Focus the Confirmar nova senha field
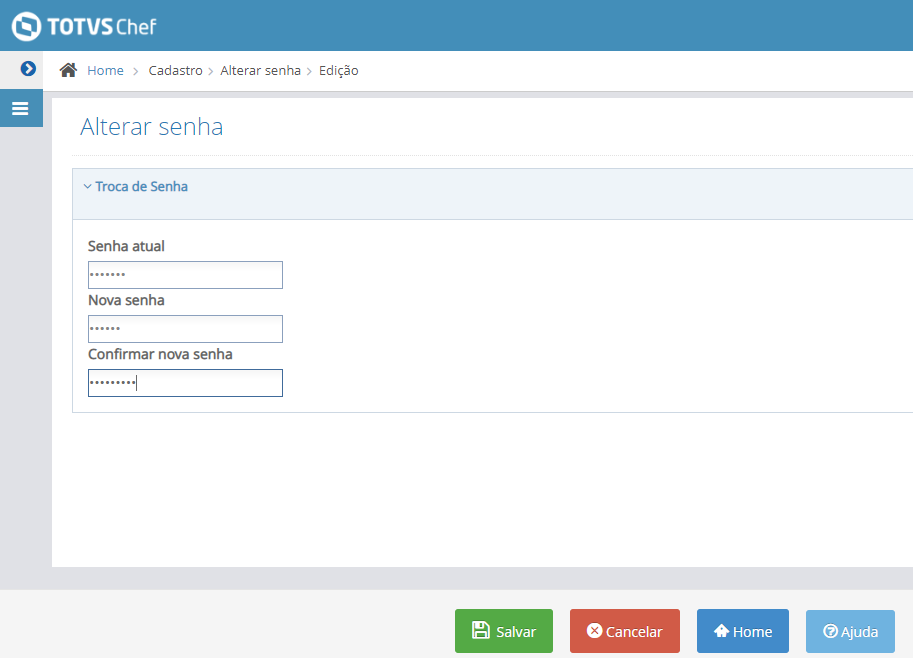This screenshot has width=913, height=658. (x=185, y=382)
